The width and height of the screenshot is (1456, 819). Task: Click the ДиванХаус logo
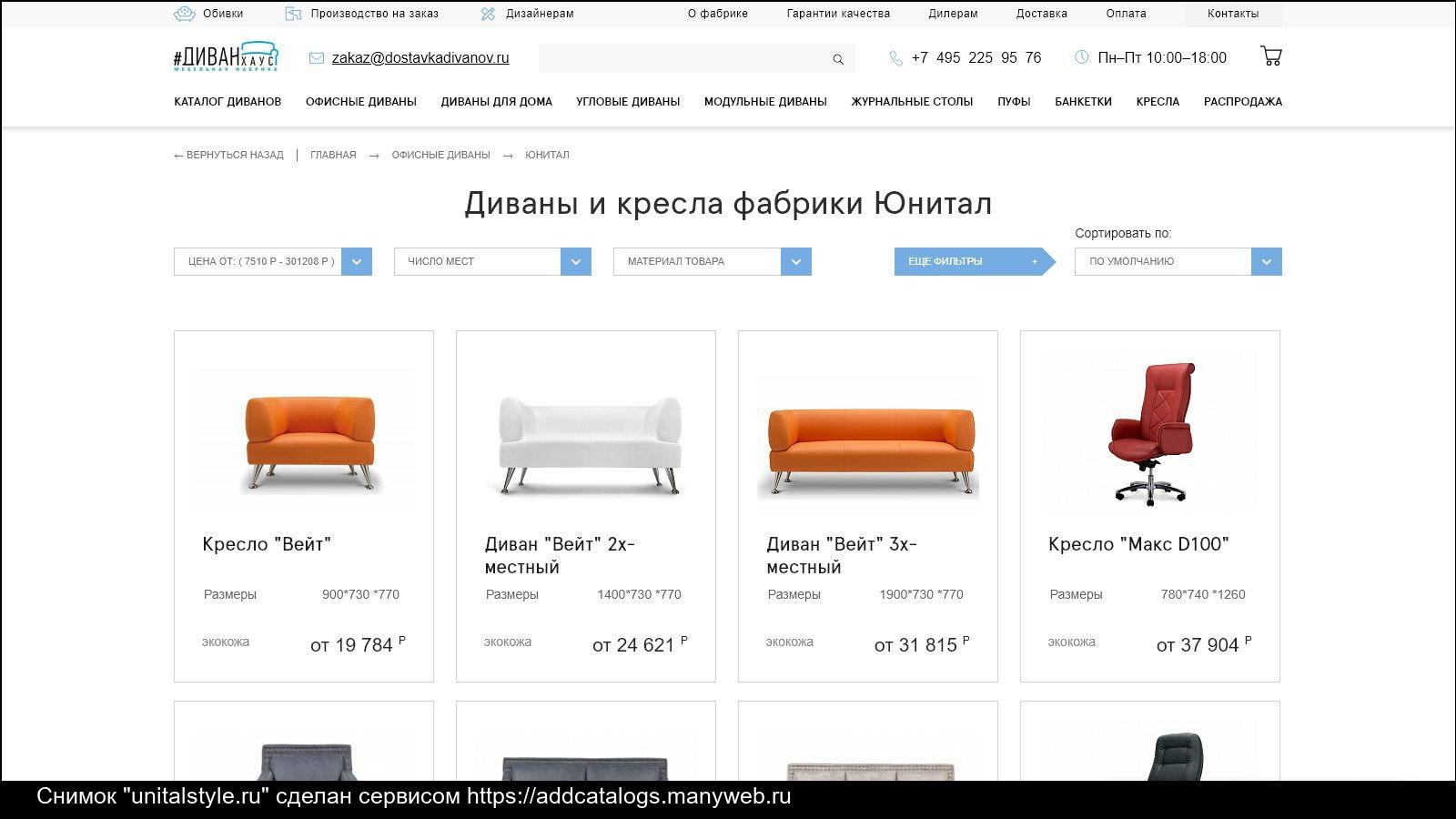point(226,56)
